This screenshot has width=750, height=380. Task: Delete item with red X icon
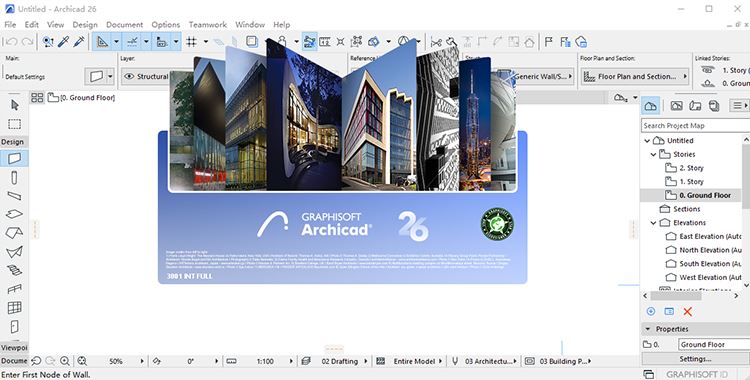[688, 312]
